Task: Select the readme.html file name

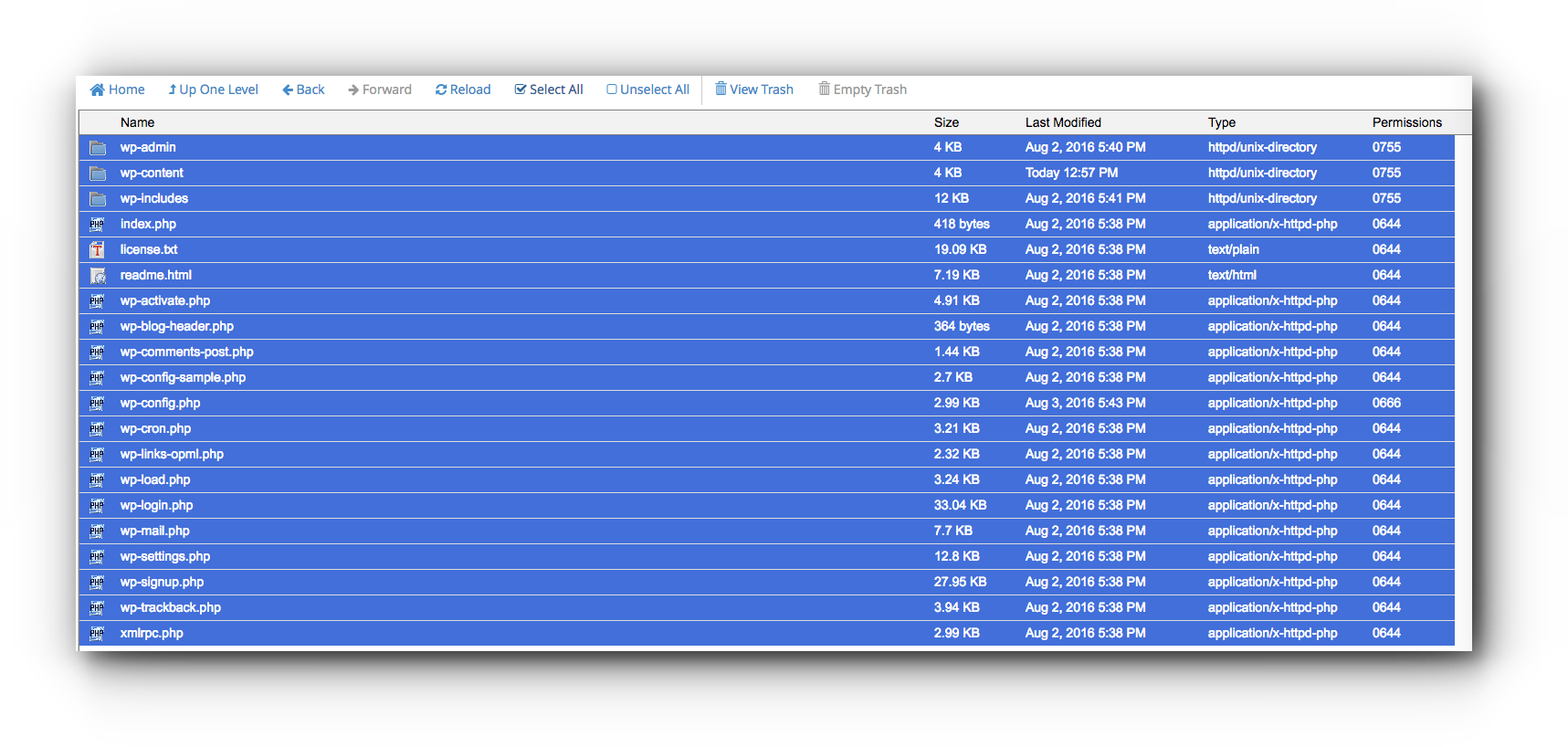Action: pos(156,275)
